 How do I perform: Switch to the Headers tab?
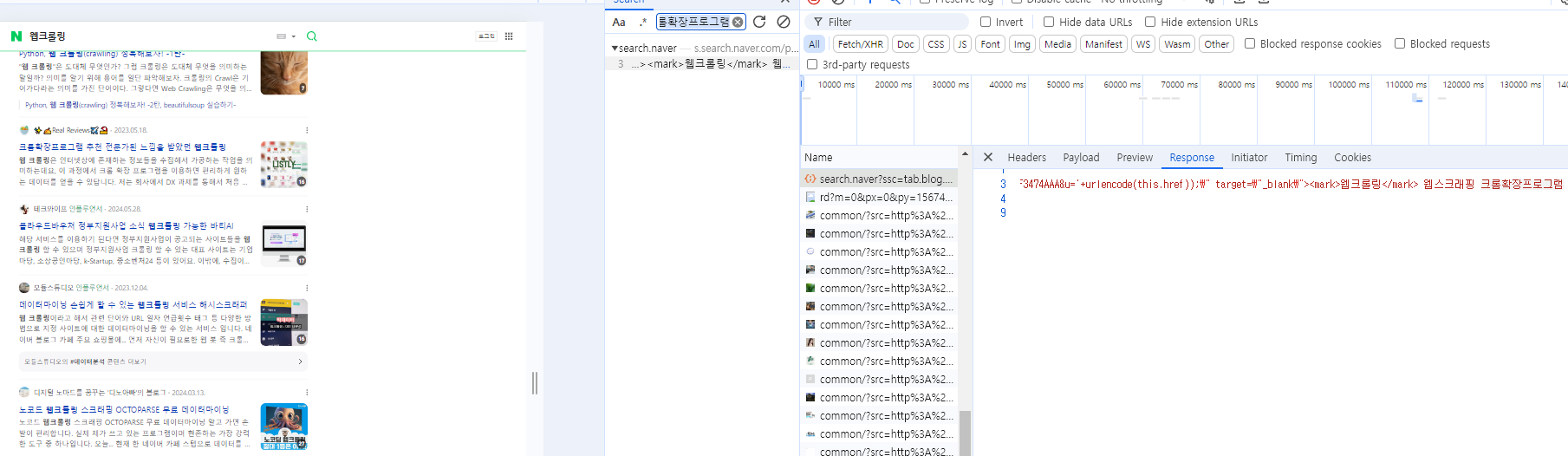tap(1027, 158)
